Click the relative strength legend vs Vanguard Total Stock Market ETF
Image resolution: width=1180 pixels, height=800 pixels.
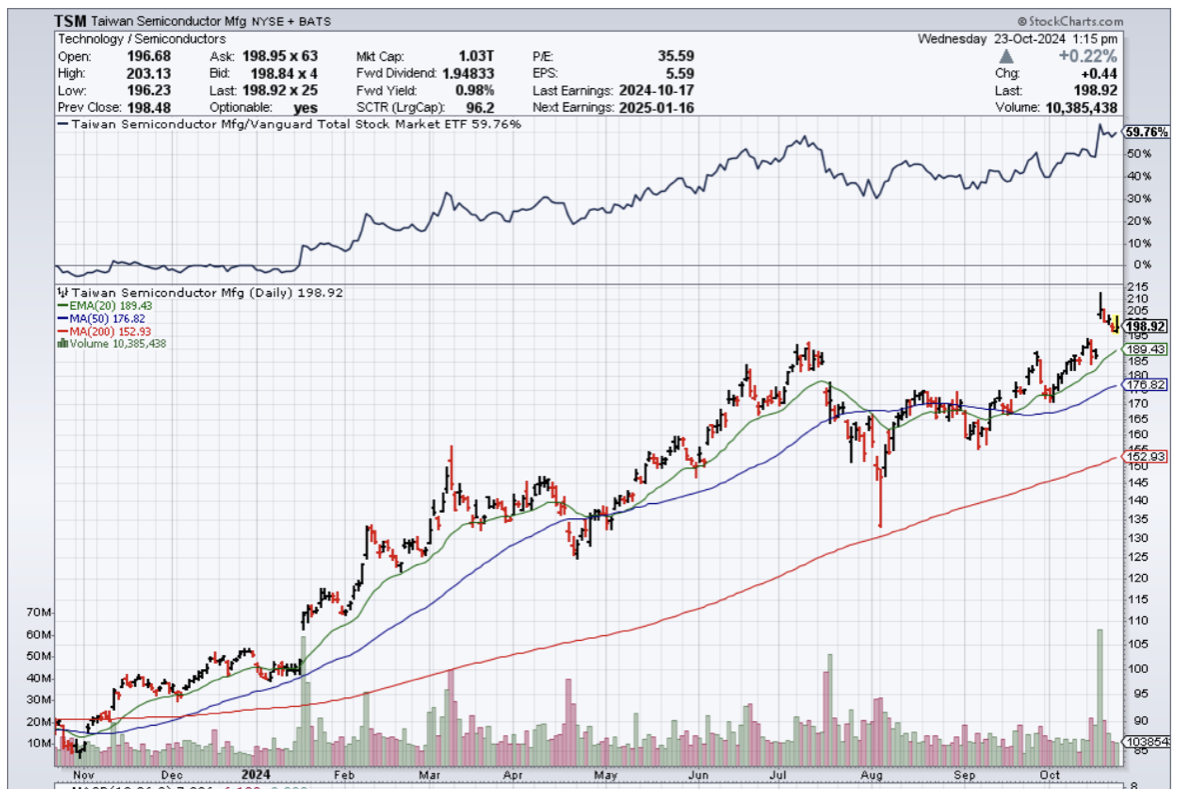(290, 124)
